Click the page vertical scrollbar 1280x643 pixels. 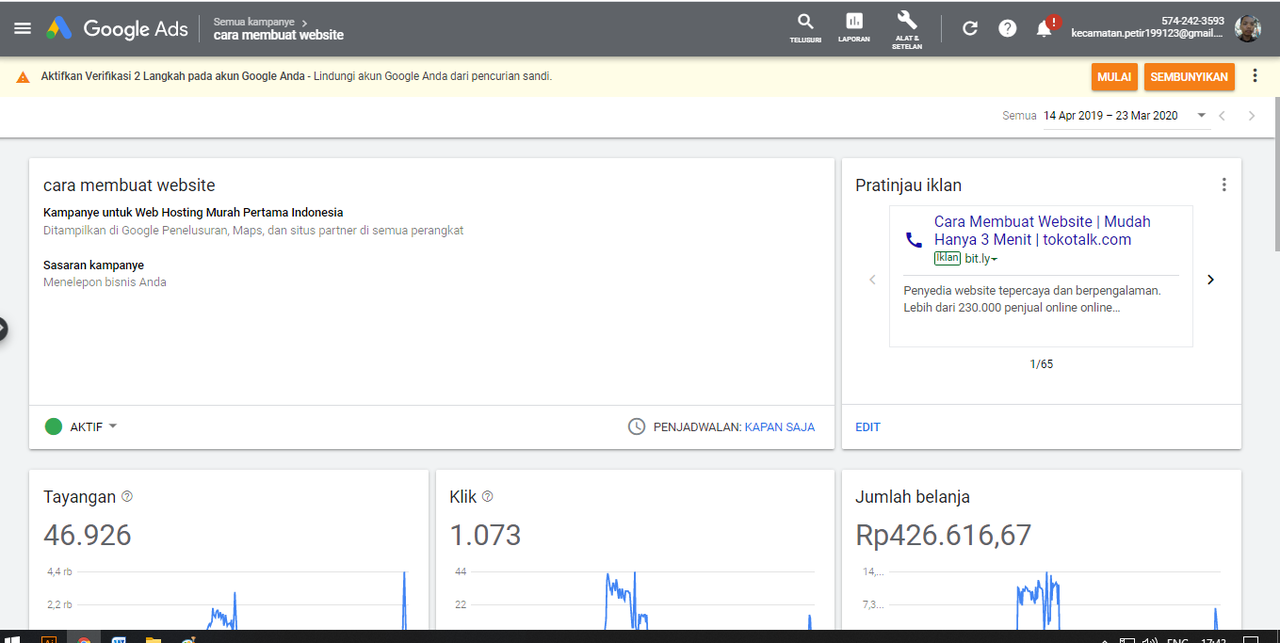pyautogui.click(x=1275, y=174)
